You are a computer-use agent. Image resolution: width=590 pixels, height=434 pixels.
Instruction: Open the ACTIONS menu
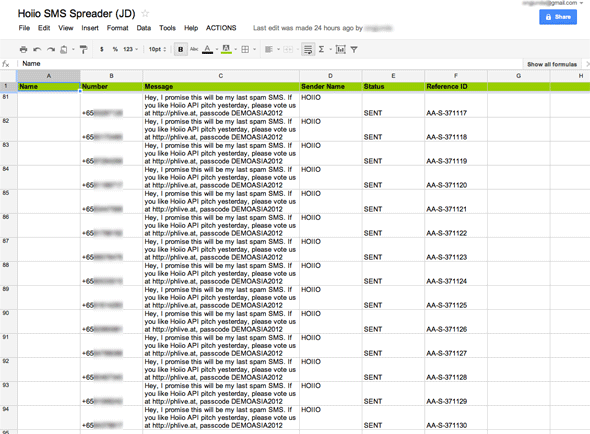pos(221,28)
